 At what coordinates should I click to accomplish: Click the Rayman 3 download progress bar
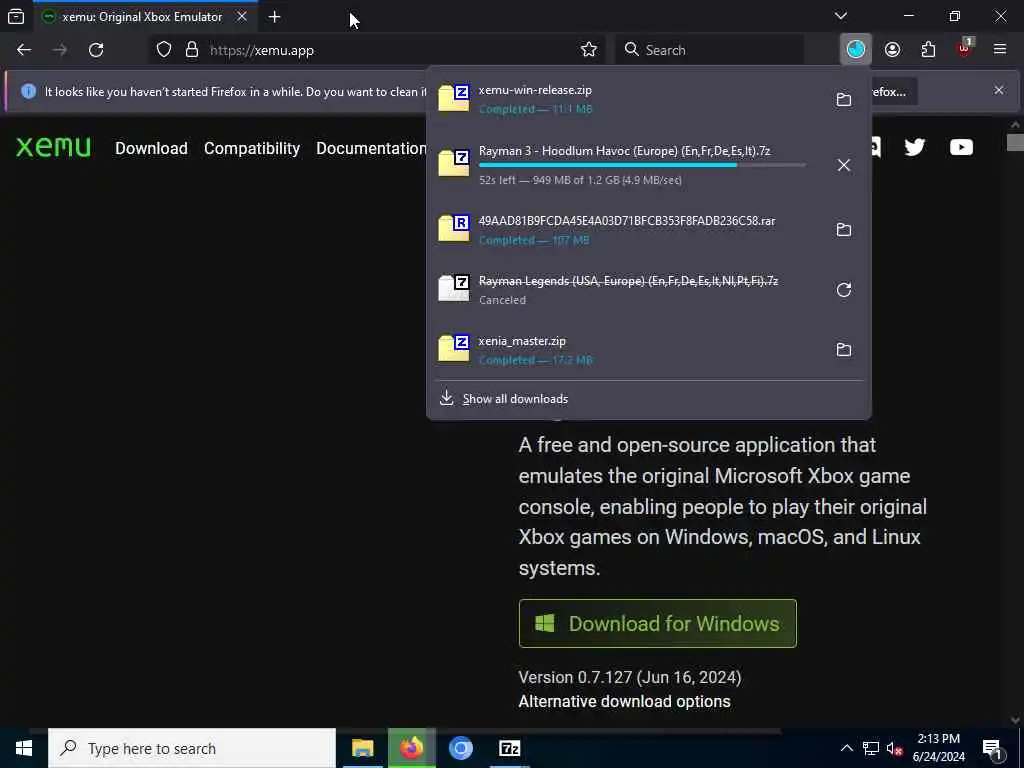642,165
